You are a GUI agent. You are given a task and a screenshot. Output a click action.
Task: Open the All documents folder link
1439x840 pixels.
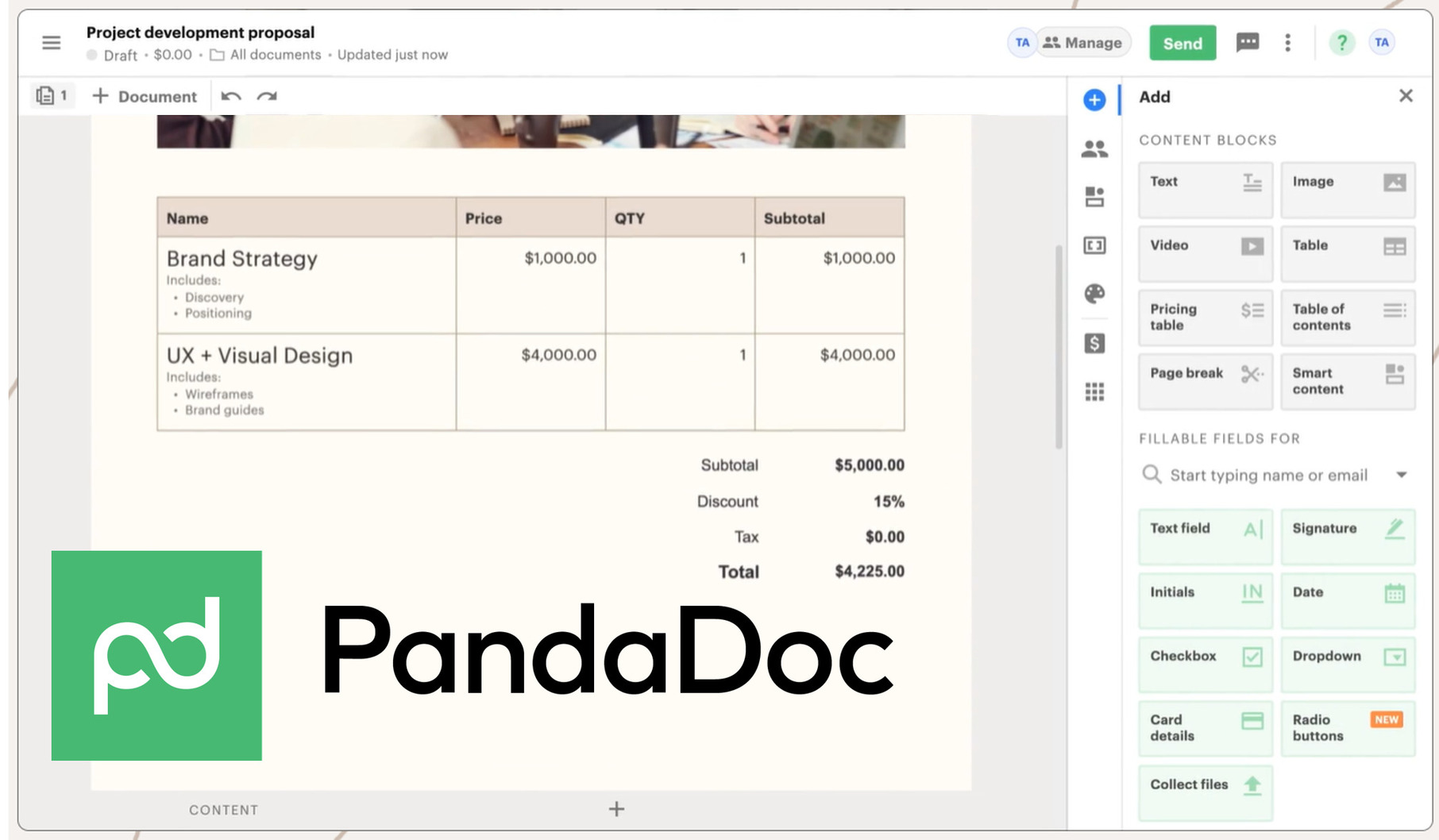pyautogui.click(x=265, y=55)
